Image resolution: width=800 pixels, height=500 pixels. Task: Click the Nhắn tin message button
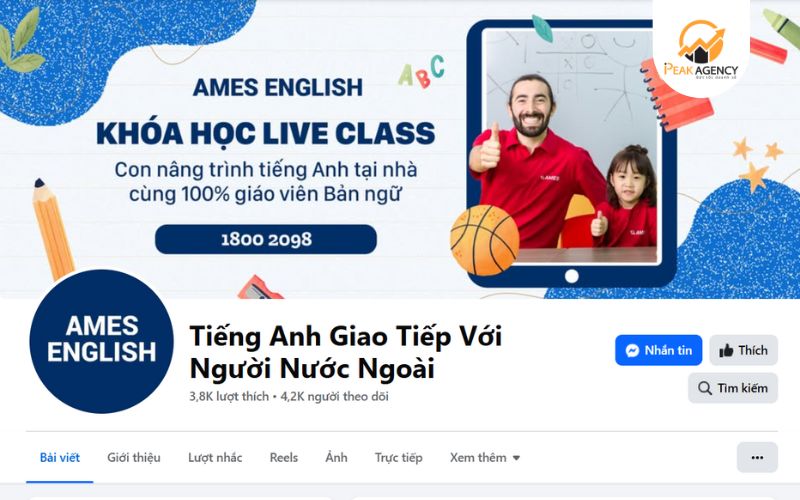(x=659, y=351)
